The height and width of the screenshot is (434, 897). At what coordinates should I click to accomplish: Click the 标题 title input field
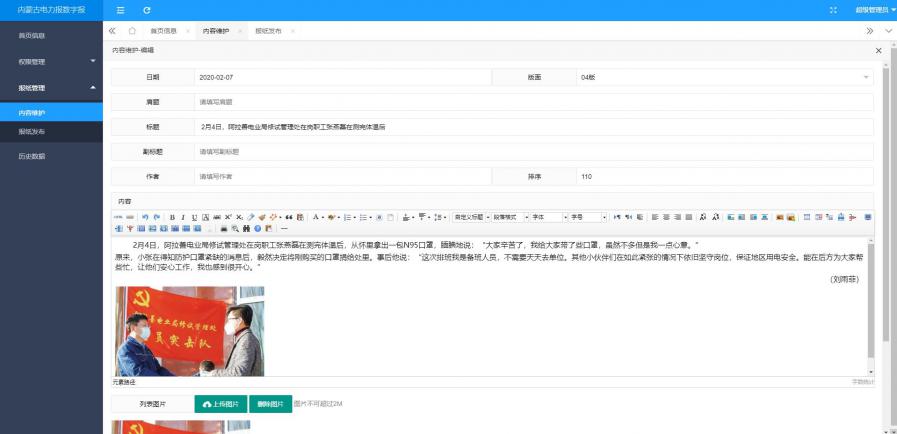pos(534,127)
